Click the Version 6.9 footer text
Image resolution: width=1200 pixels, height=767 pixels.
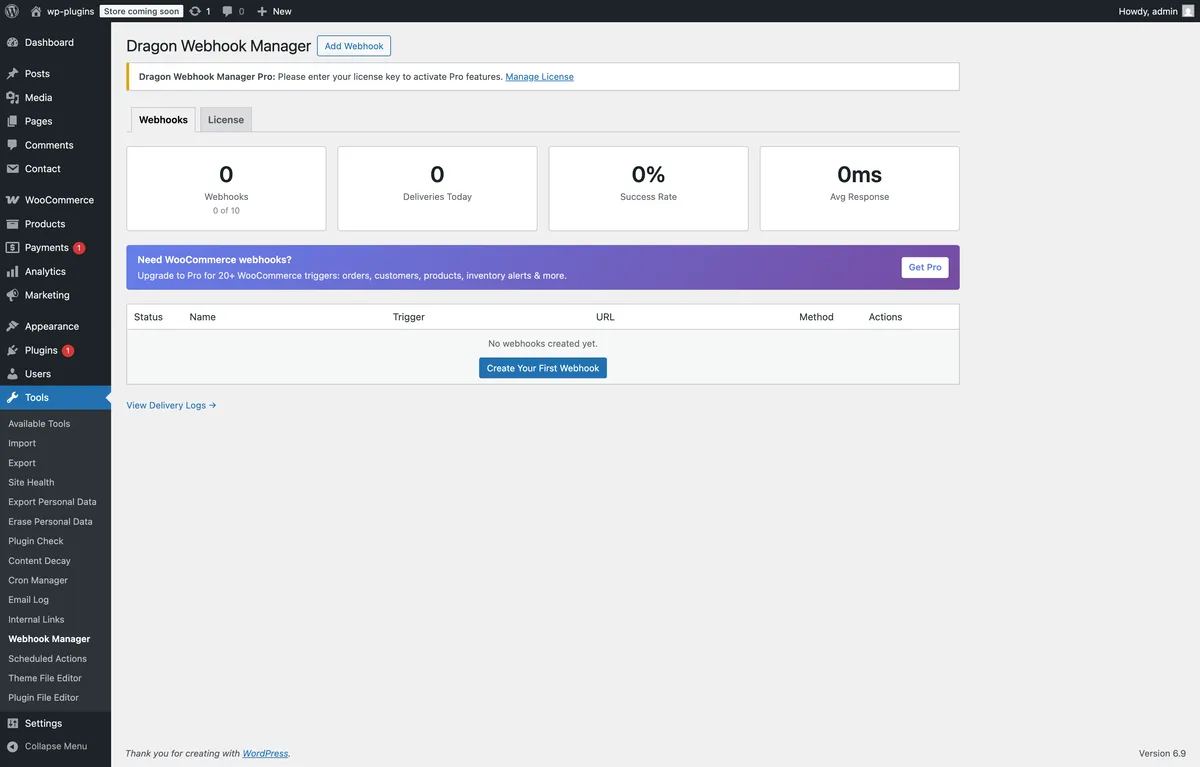click(x=1162, y=753)
